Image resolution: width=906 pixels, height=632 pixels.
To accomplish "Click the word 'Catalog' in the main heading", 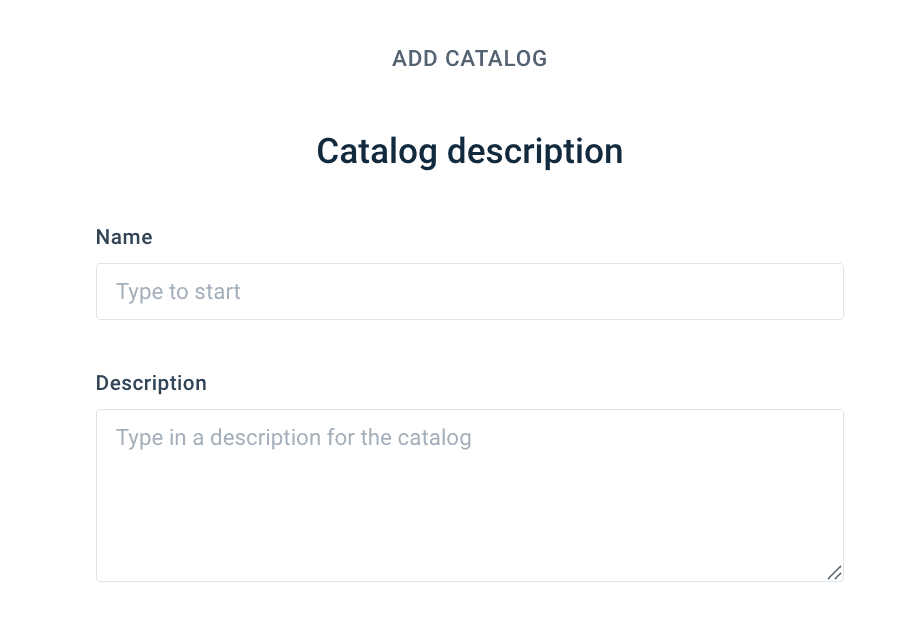I will [377, 151].
